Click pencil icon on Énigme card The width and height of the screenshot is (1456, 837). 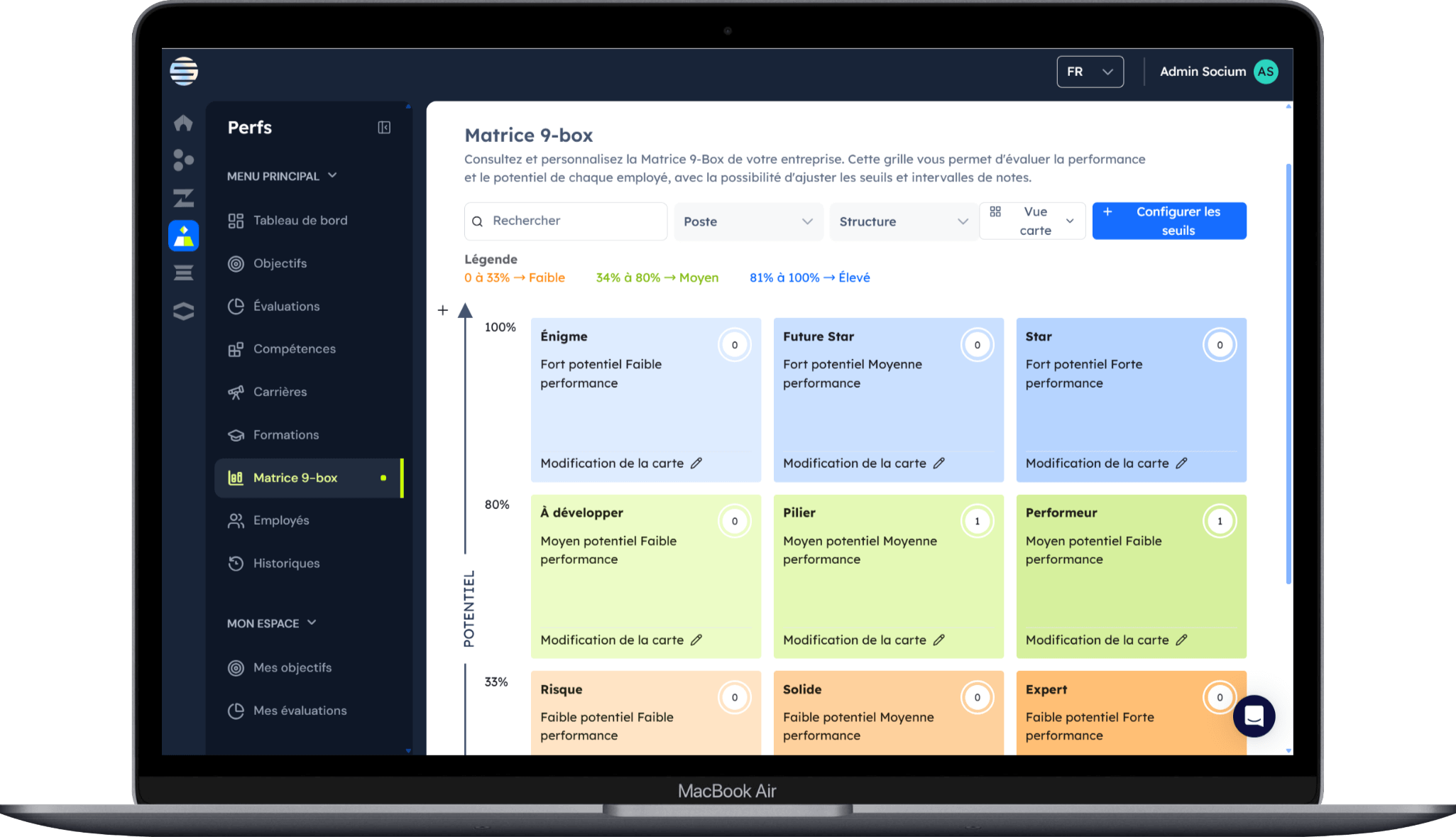[x=696, y=463]
